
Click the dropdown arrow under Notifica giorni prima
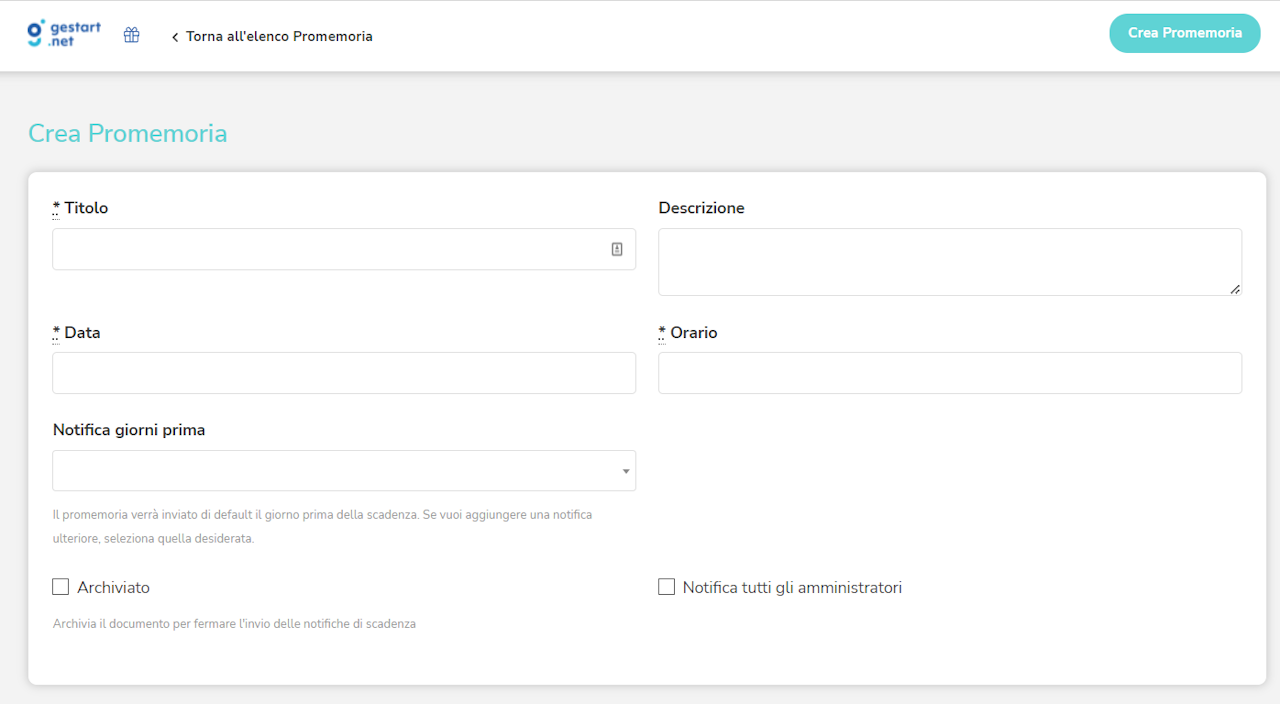626,470
